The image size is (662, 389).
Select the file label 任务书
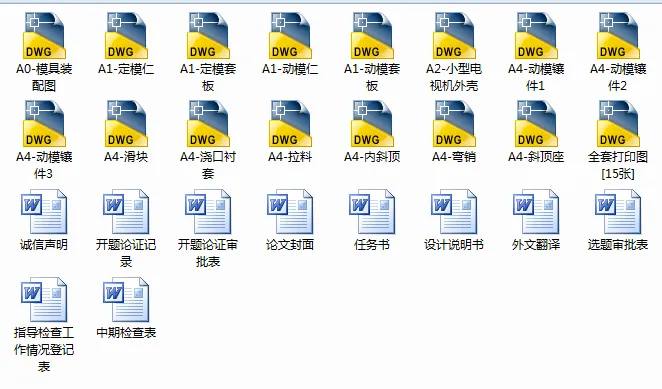(372, 245)
